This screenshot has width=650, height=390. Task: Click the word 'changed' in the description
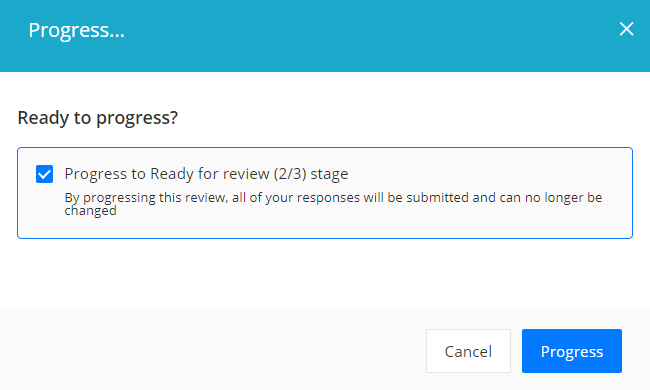[x=90, y=211]
